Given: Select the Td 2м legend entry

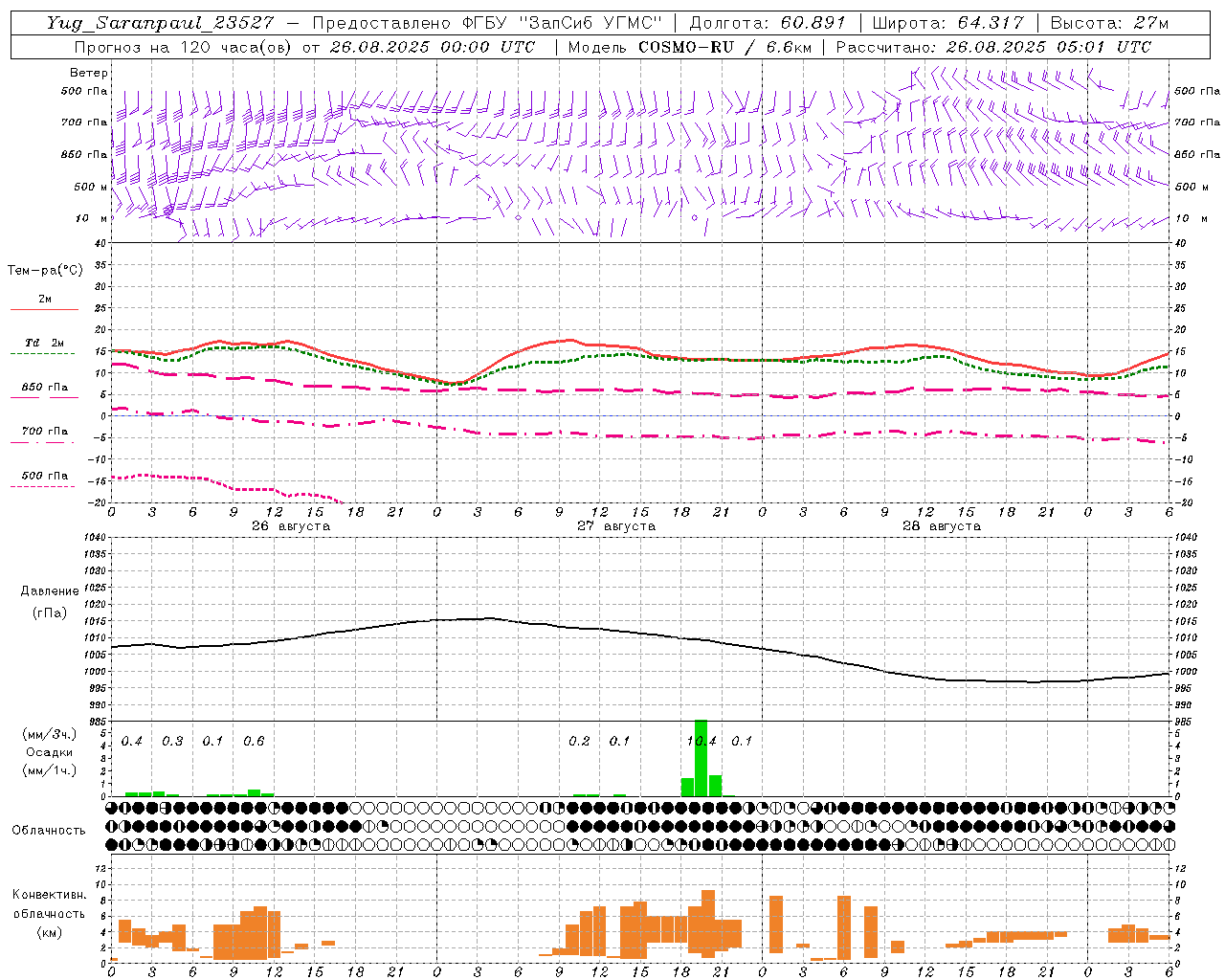Looking at the screenshot, I should [x=45, y=343].
